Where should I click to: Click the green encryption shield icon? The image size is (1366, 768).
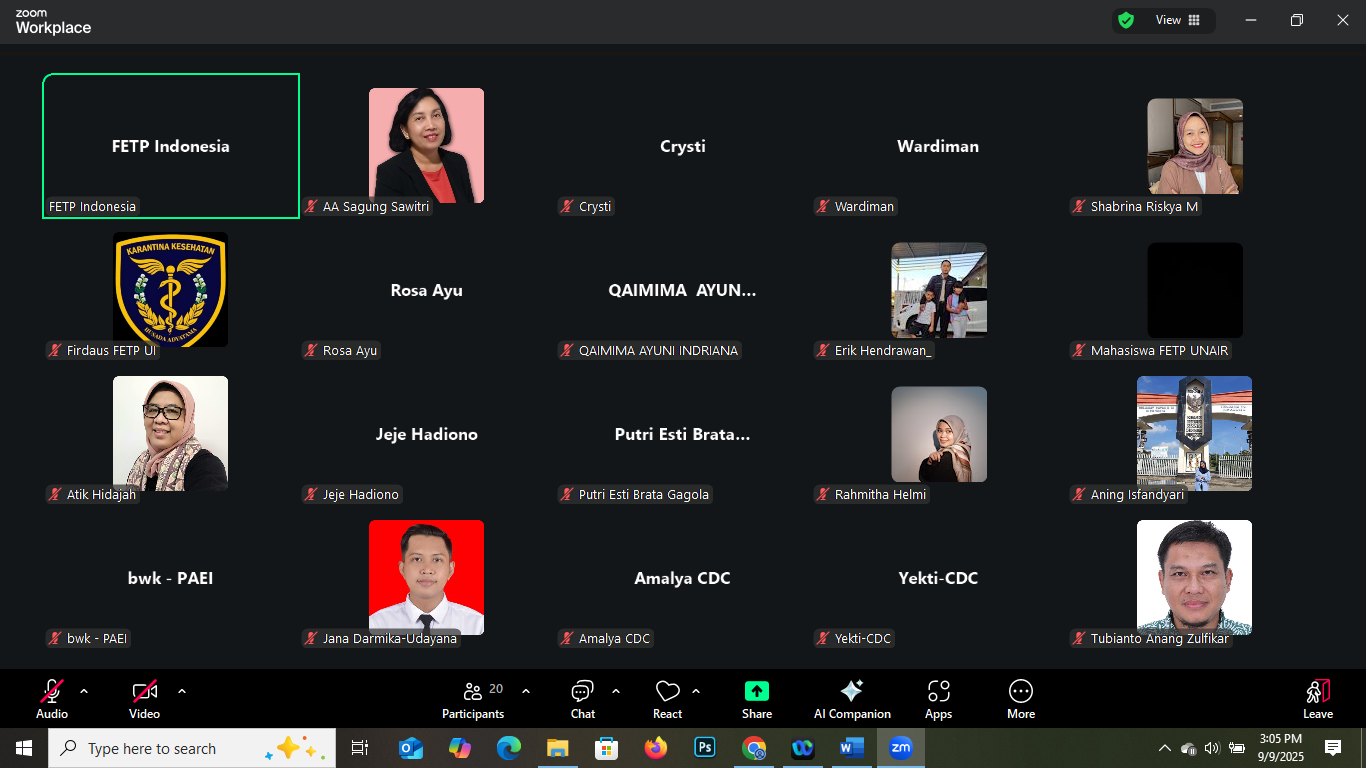point(1126,20)
